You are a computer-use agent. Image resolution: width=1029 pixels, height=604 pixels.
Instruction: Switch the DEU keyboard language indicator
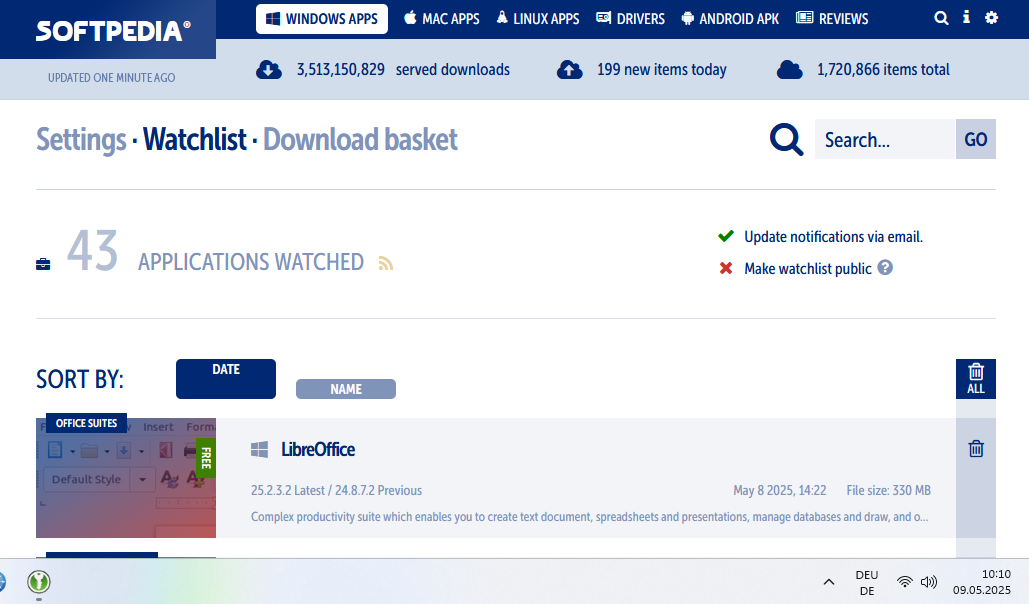867,582
